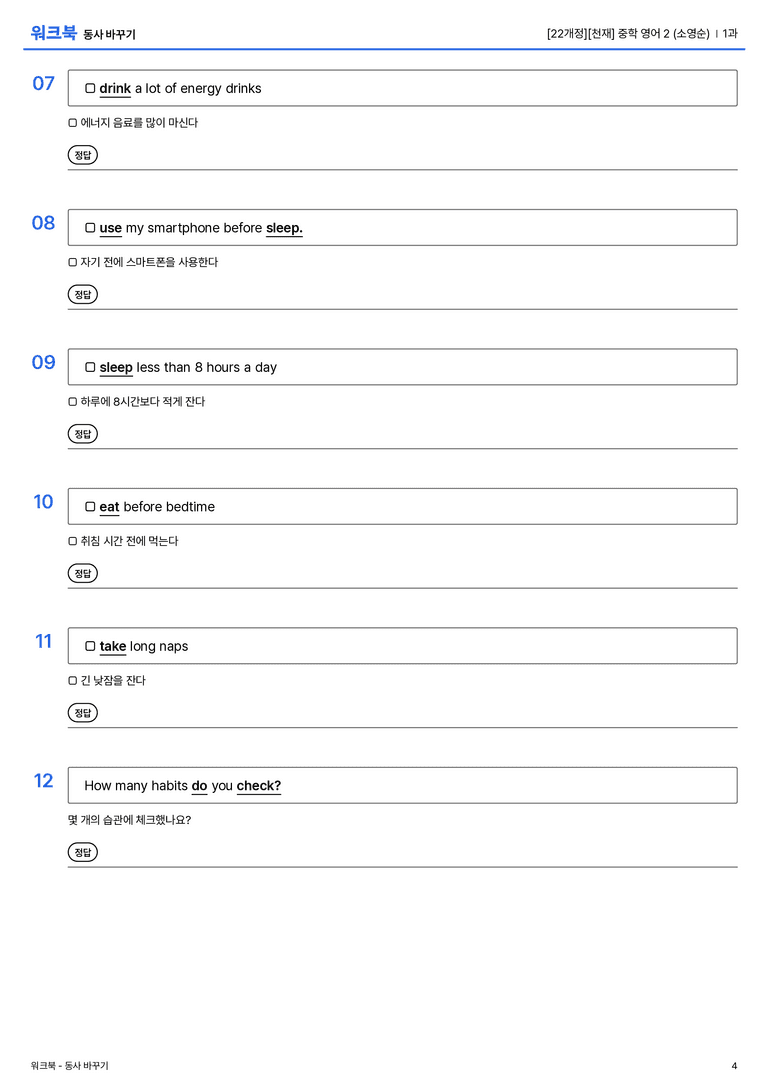Click the 정답 badge under question 10

click(82, 573)
